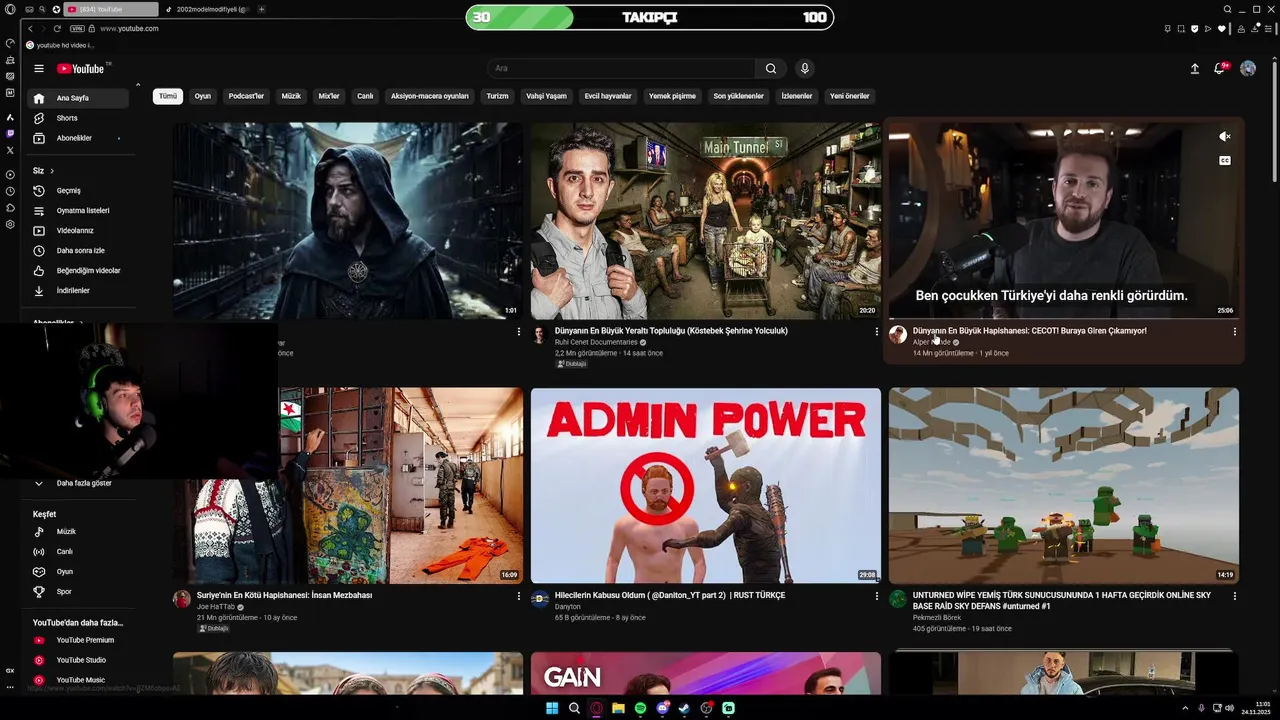Open Windows Start on the taskbar
The height and width of the screenshot is (720, 1280).
click(552, 708)
